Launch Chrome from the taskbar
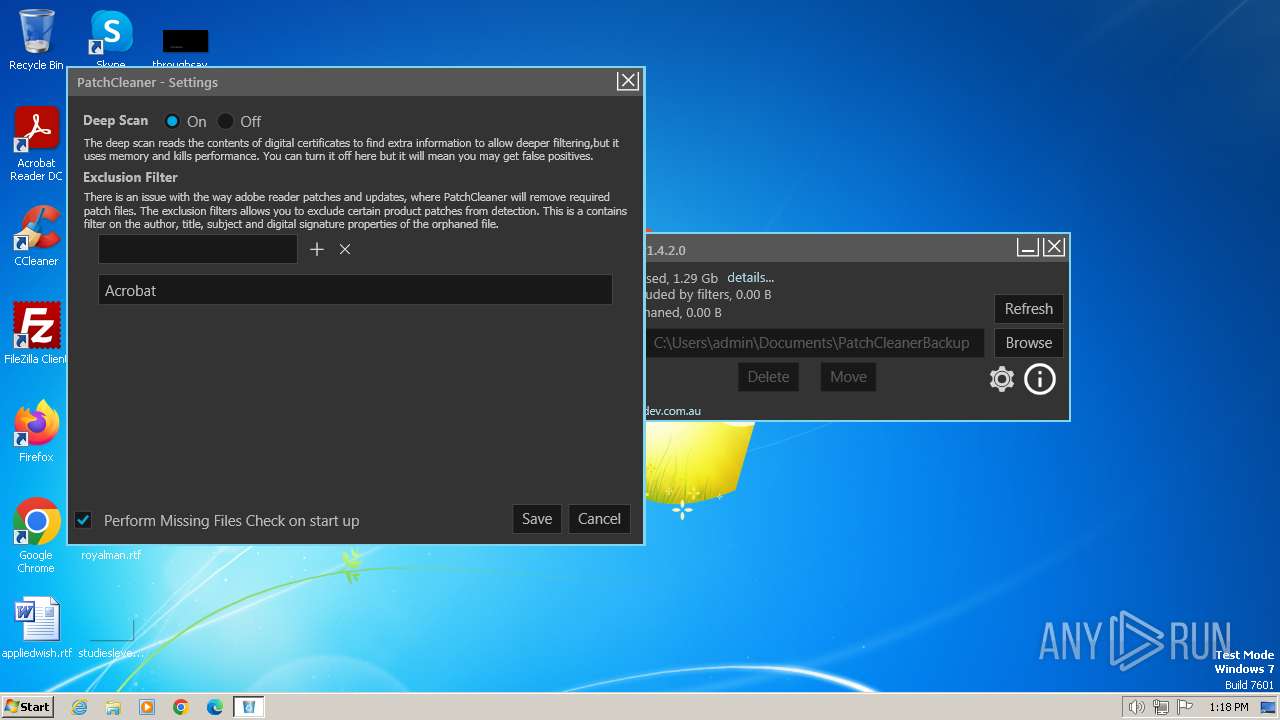The height and width of the screenshot is (720, 1280). coord(181,707)
